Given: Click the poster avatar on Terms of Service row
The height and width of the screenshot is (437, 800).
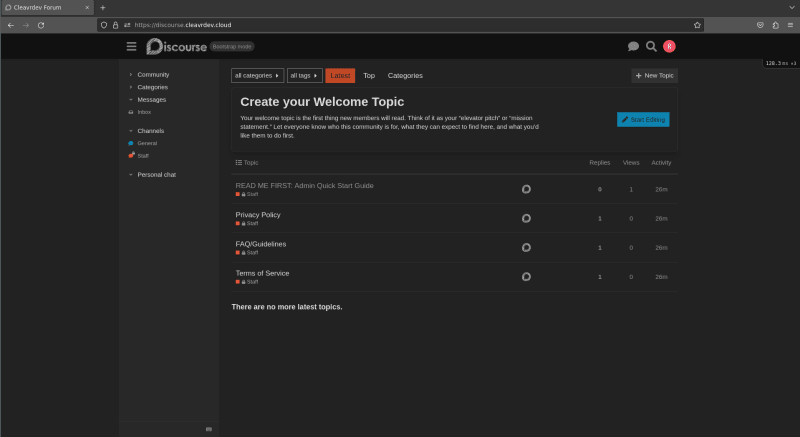Looking at the screenshot, I should point(526,276).
